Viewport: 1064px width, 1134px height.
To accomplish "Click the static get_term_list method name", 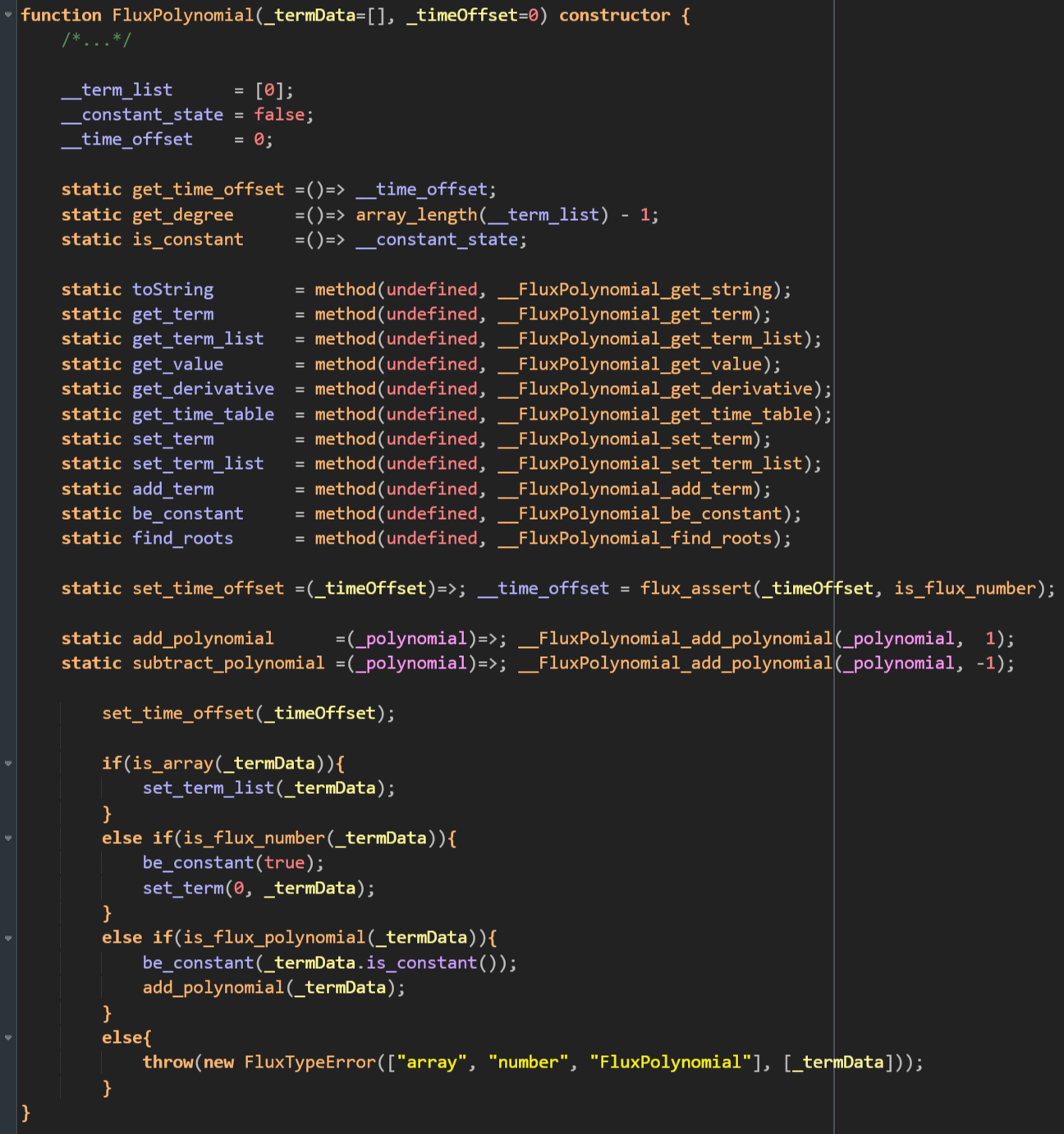I will (x=199, y=338).
